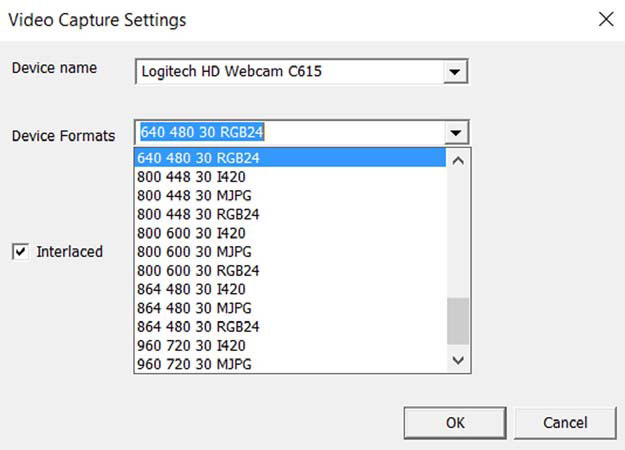This screenshot has height=450, width=625.
Task: Choose 800 600 30 MJPG format
Action: 291,252
